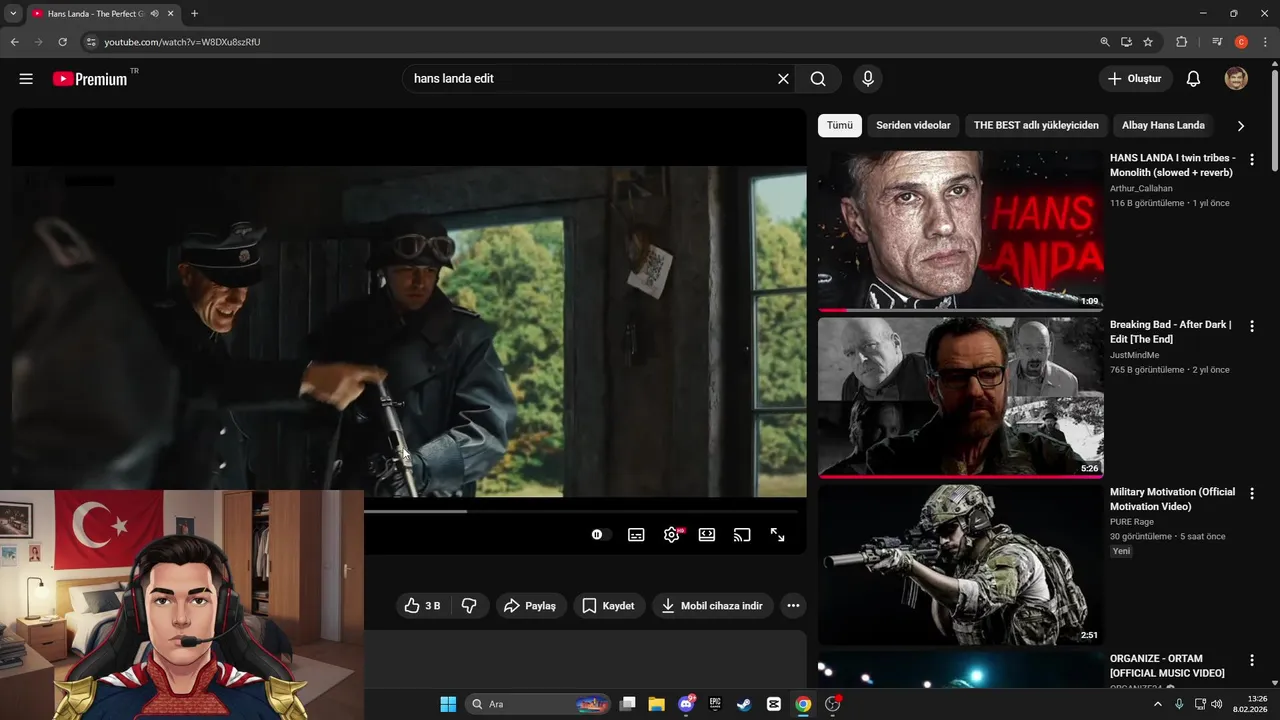Open Discord from taskbar
Screen dimensions: 1280x720
[687, 704]
